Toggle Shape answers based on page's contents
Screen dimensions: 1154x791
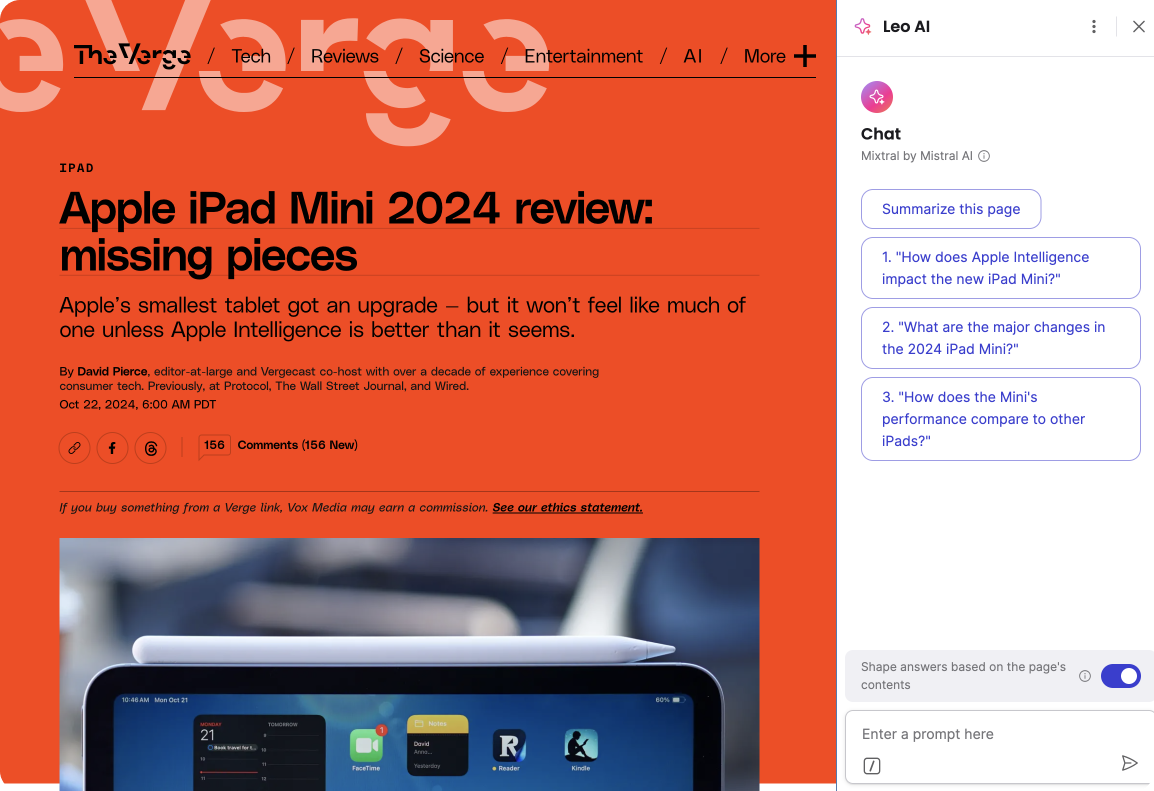[1120, 676]
